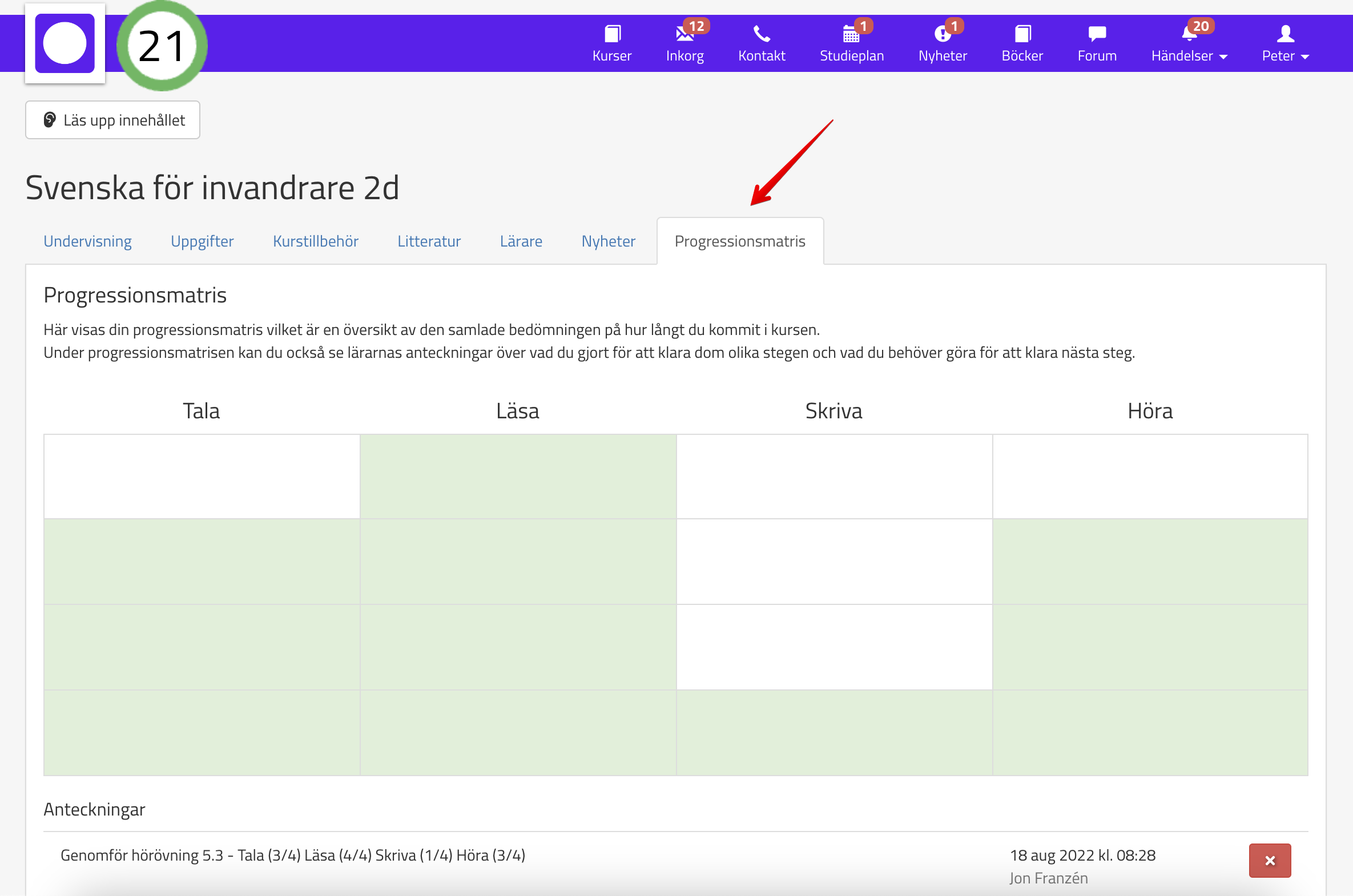This screenshot has width=1353, height=896.
Task: Select the Progressionsmatris tab
Action: (x=740, y=241)
